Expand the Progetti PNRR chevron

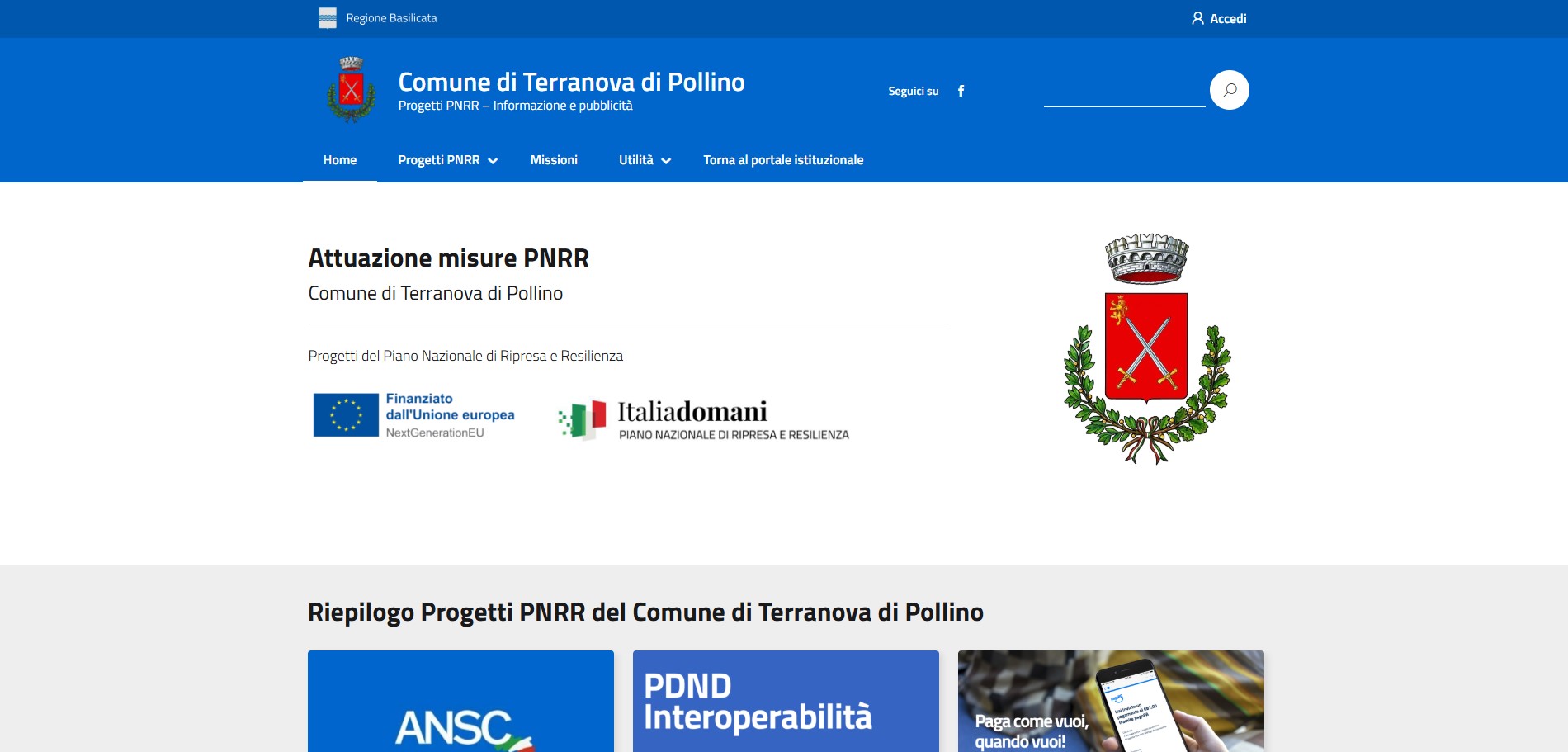coord(493,161)
